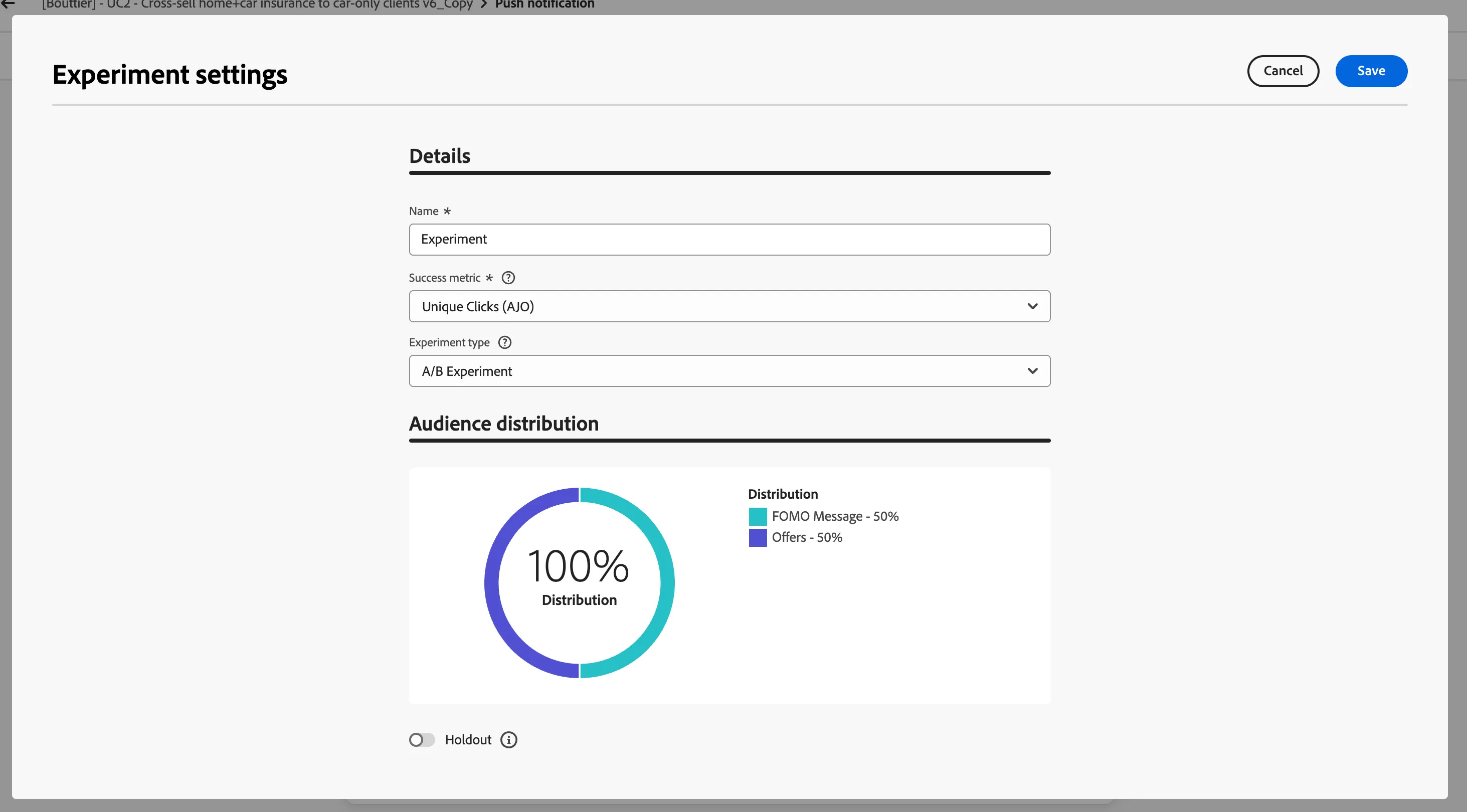Screen dimensions: 1467x812
Task: Click the 'FOMO Message - 50%' legend text
Action: coord(835,516)
